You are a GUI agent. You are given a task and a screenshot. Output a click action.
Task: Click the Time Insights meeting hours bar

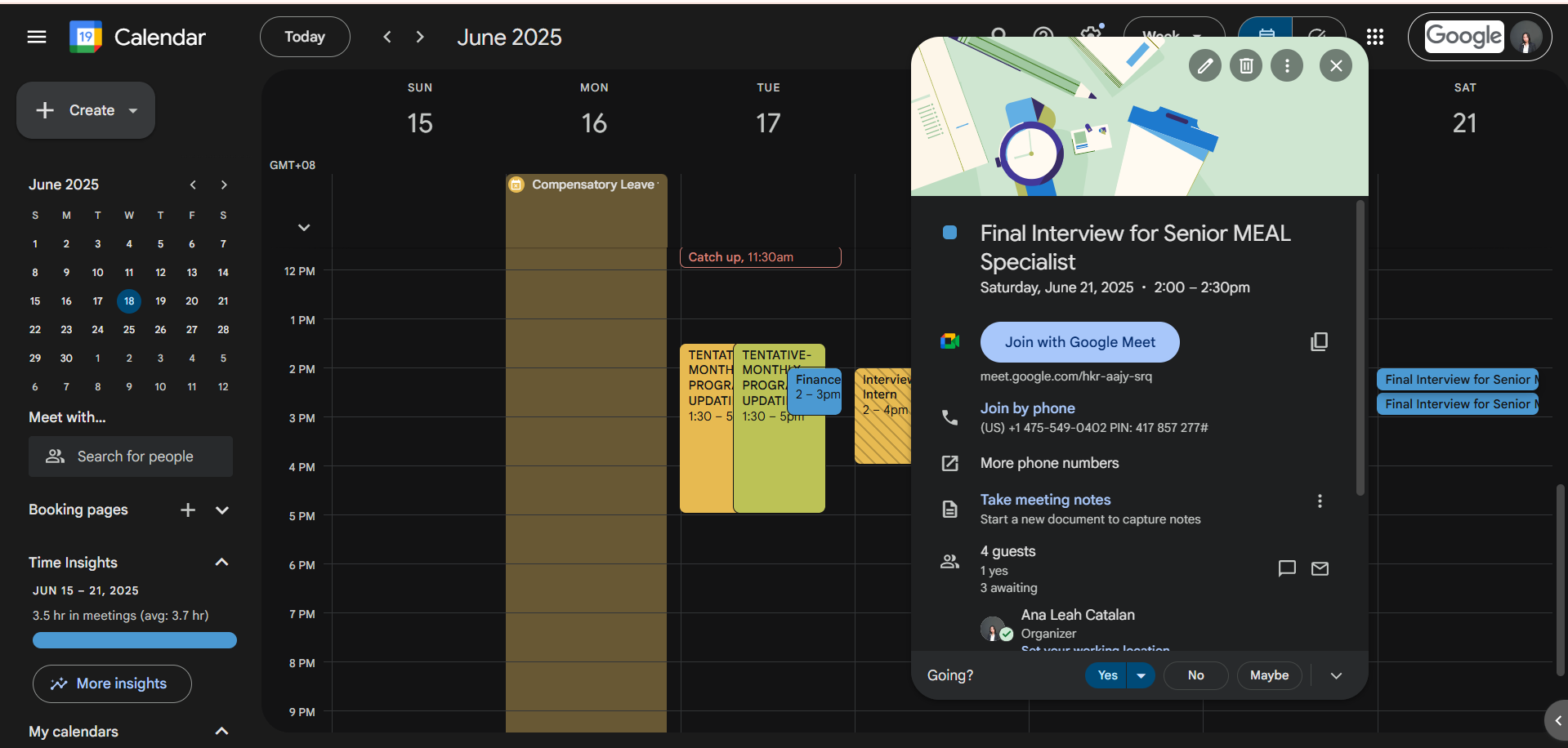pyautogui.click(x=135, y=640)
